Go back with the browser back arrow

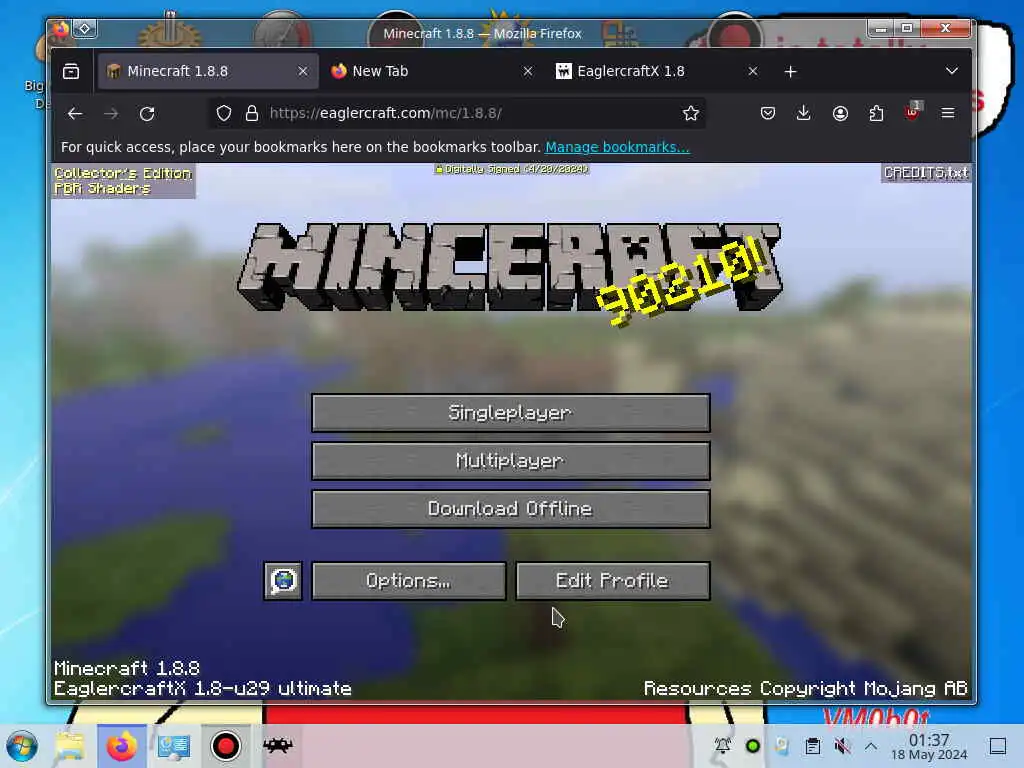[x=75, y=114]
